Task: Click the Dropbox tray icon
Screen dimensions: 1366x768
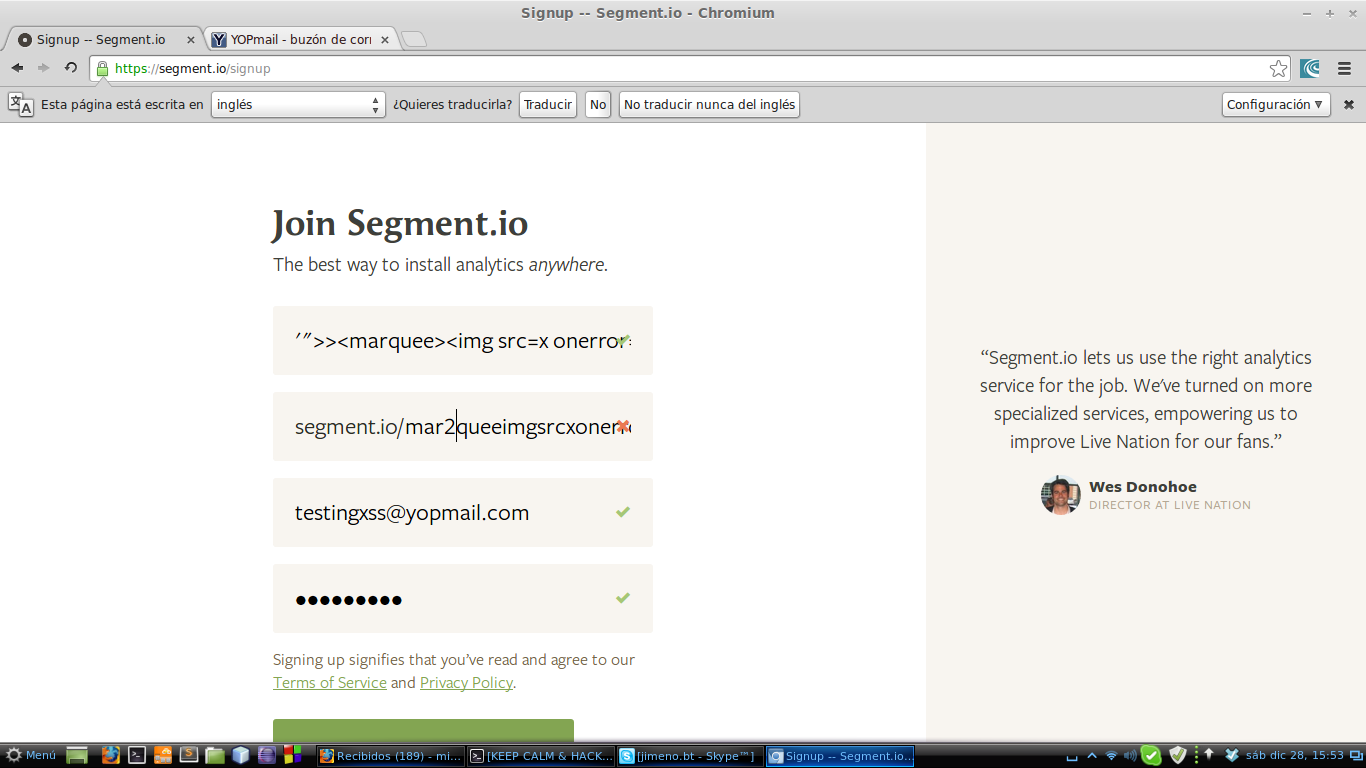Action: click(x=1232, y=755)
